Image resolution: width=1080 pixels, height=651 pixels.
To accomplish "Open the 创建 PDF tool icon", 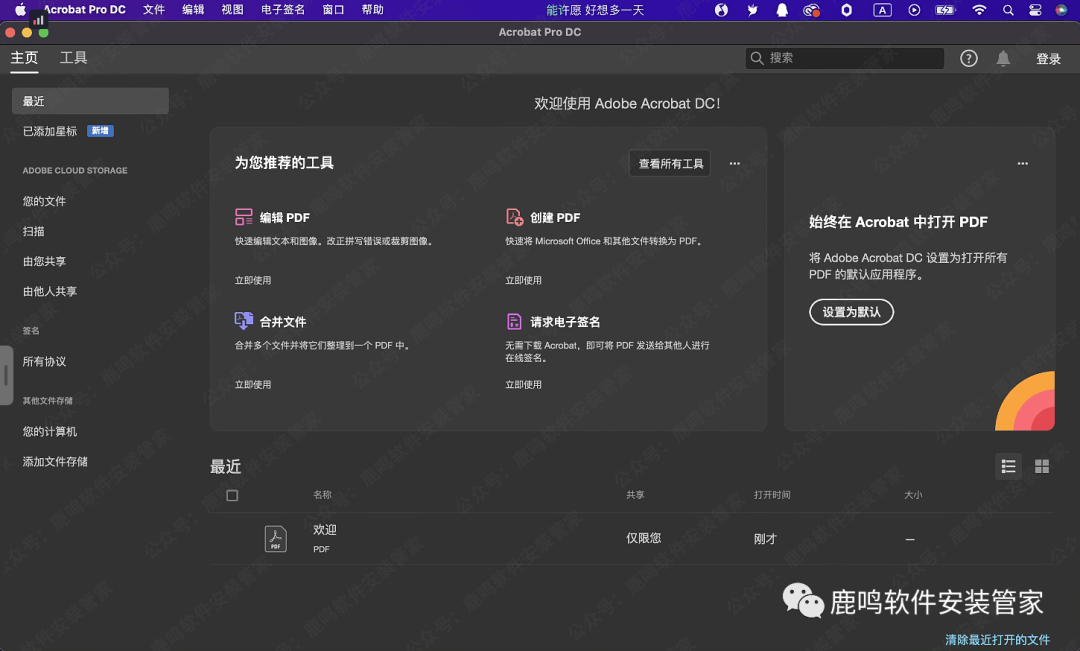I will click(x=515, y=216).
